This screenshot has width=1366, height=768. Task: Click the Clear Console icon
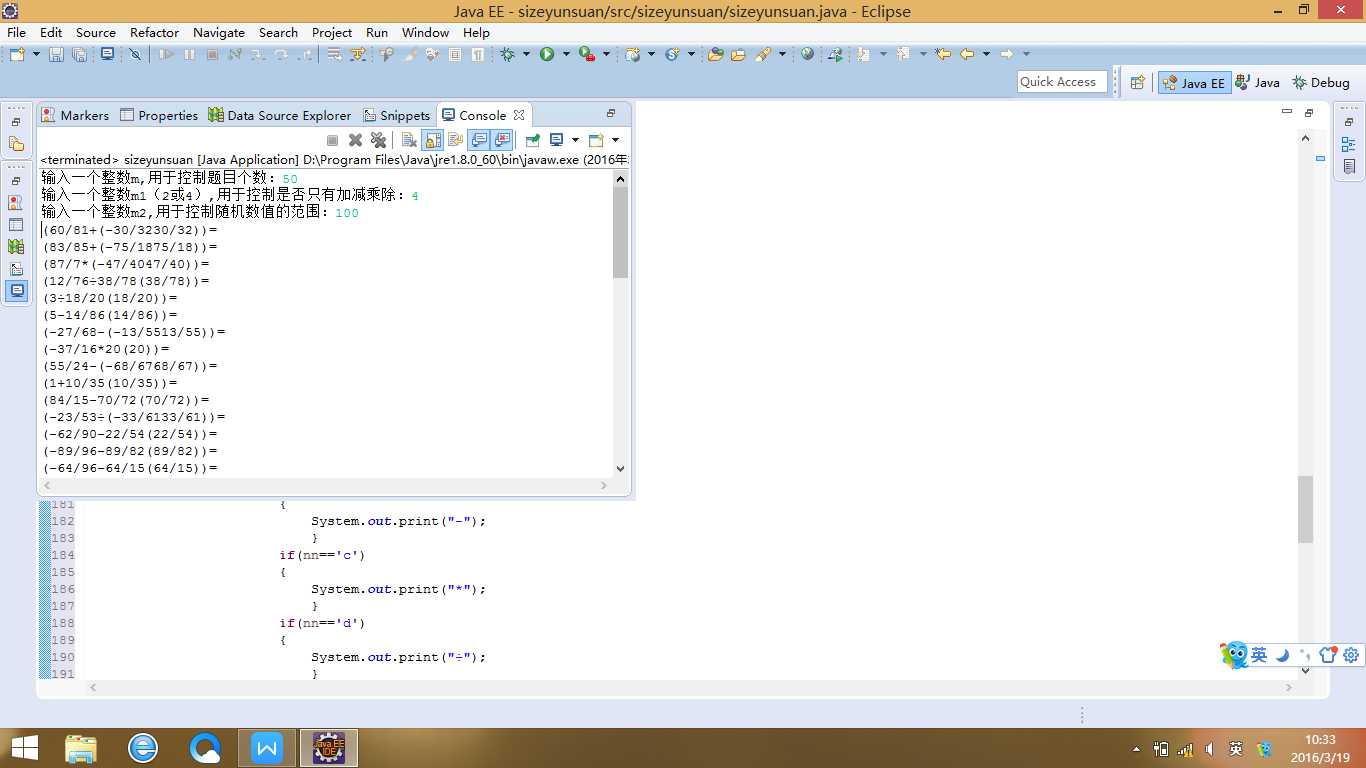(x=409, y=140)
